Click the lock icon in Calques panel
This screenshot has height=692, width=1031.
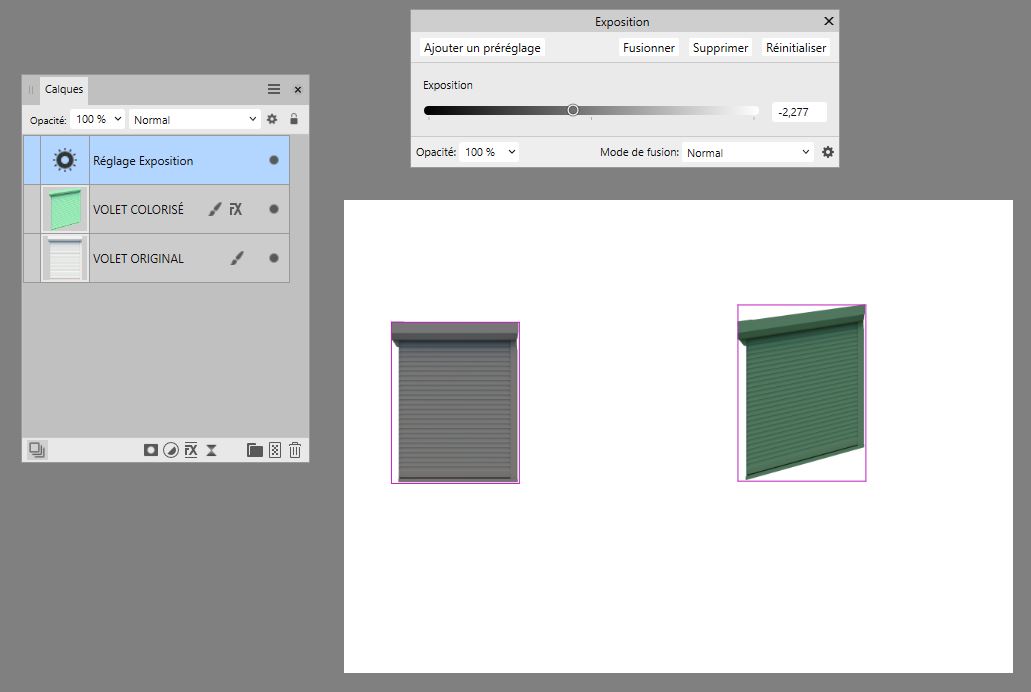coord(294,119)
